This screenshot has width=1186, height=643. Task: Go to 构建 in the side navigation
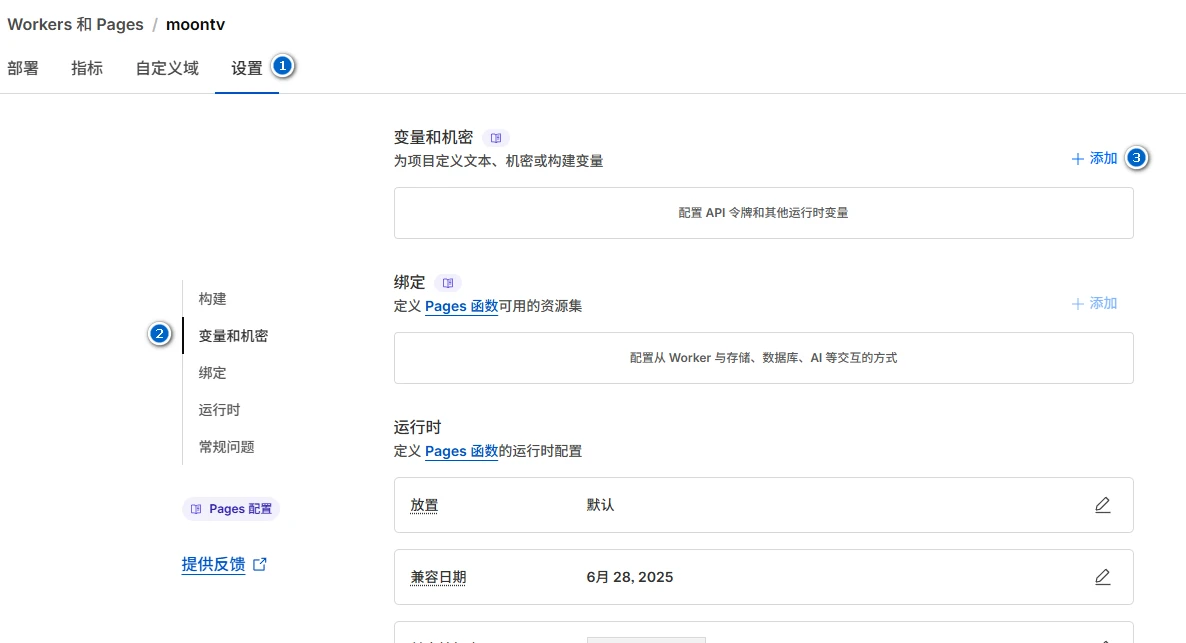click(x=212, y=299)
